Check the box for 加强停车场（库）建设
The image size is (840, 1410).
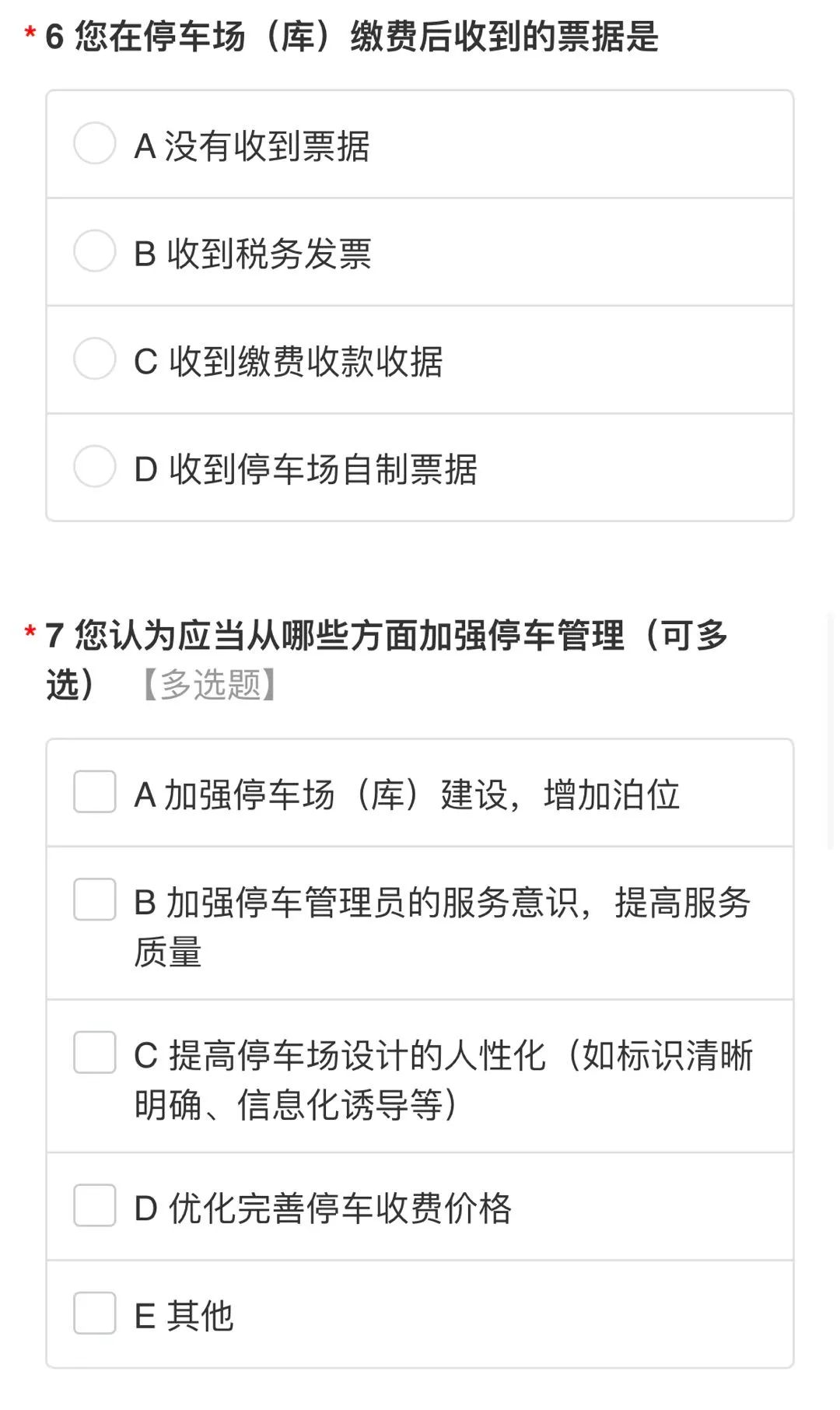coord(95,791)
